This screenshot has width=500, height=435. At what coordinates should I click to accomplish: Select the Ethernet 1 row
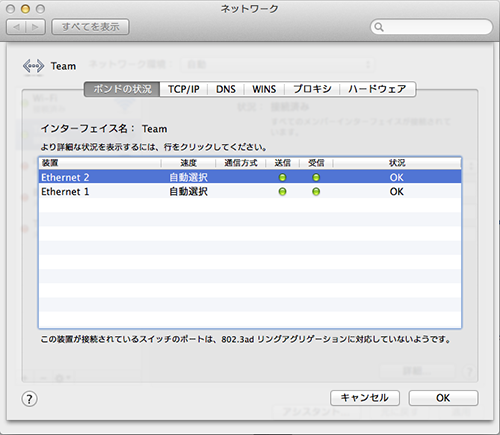coord(250,191)
